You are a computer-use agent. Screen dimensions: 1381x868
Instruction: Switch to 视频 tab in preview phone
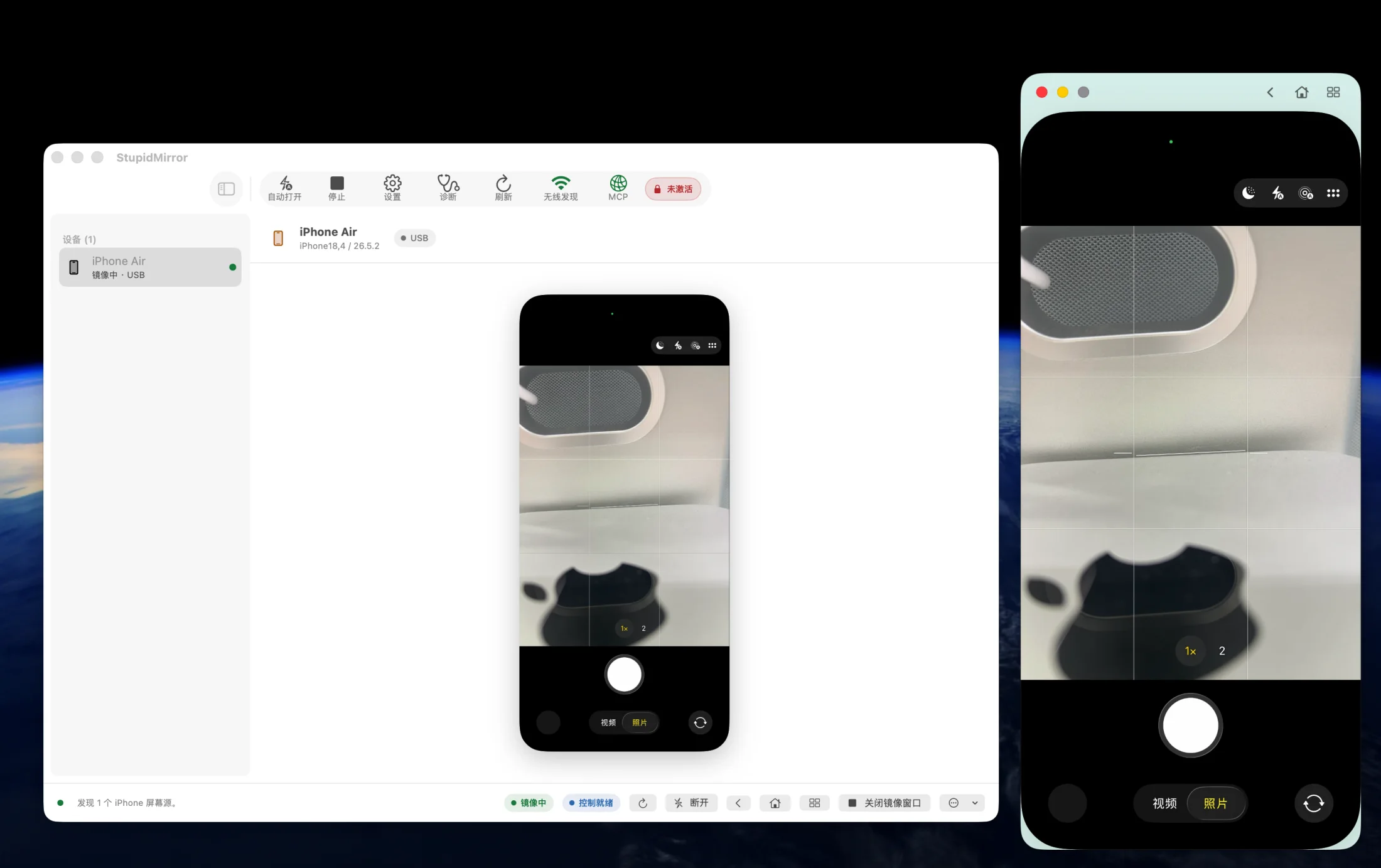click(x=608, y=722)
